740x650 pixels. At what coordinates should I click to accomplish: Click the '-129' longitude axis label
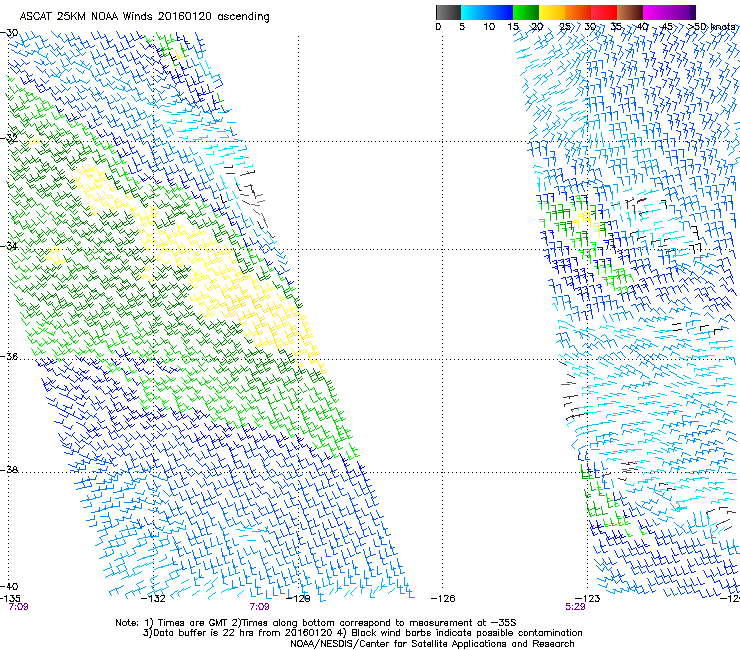point(299,599)
